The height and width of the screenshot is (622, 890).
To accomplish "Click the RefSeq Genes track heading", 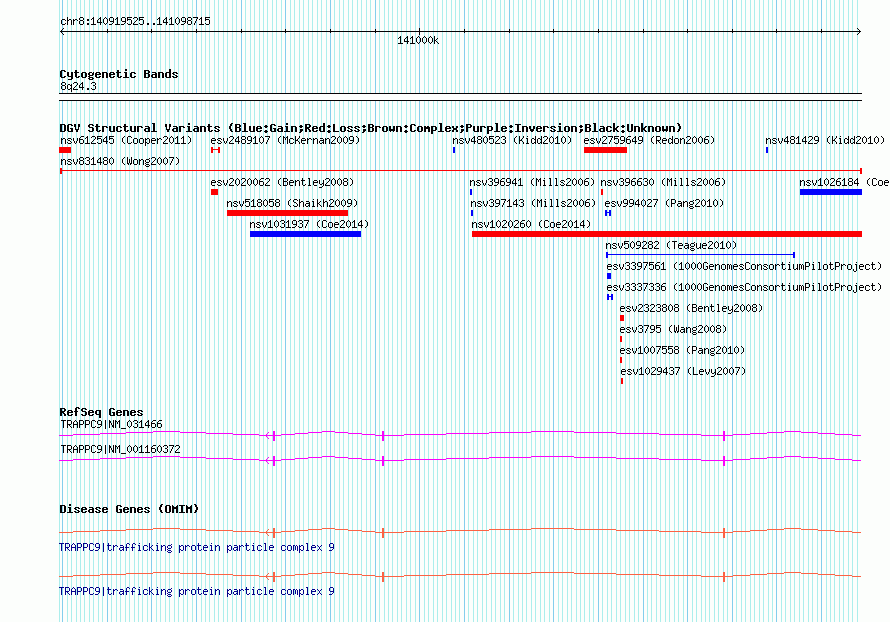I will click(101, 412).
